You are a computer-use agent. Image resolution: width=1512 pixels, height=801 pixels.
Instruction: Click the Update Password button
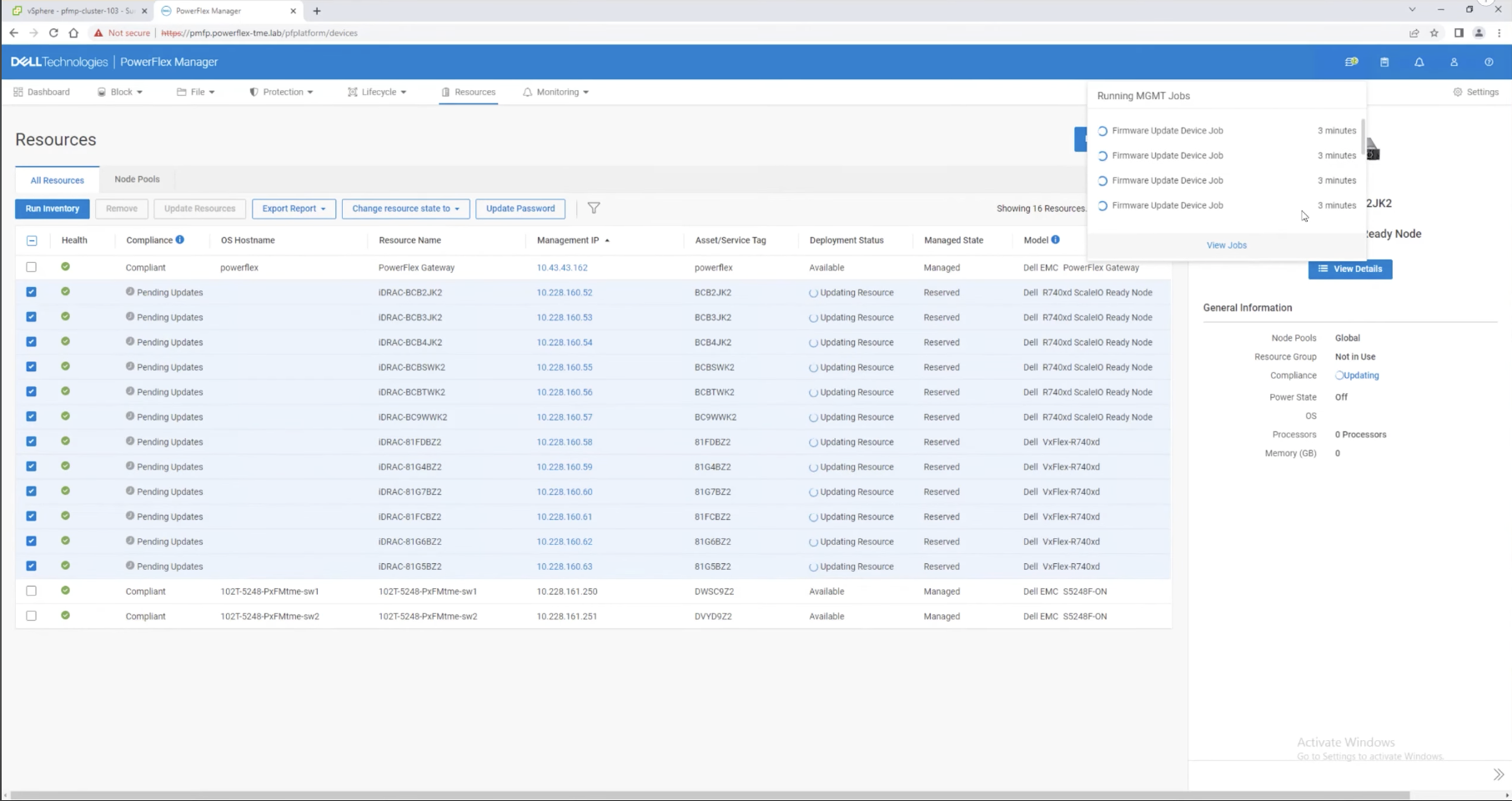click(520, 209)
